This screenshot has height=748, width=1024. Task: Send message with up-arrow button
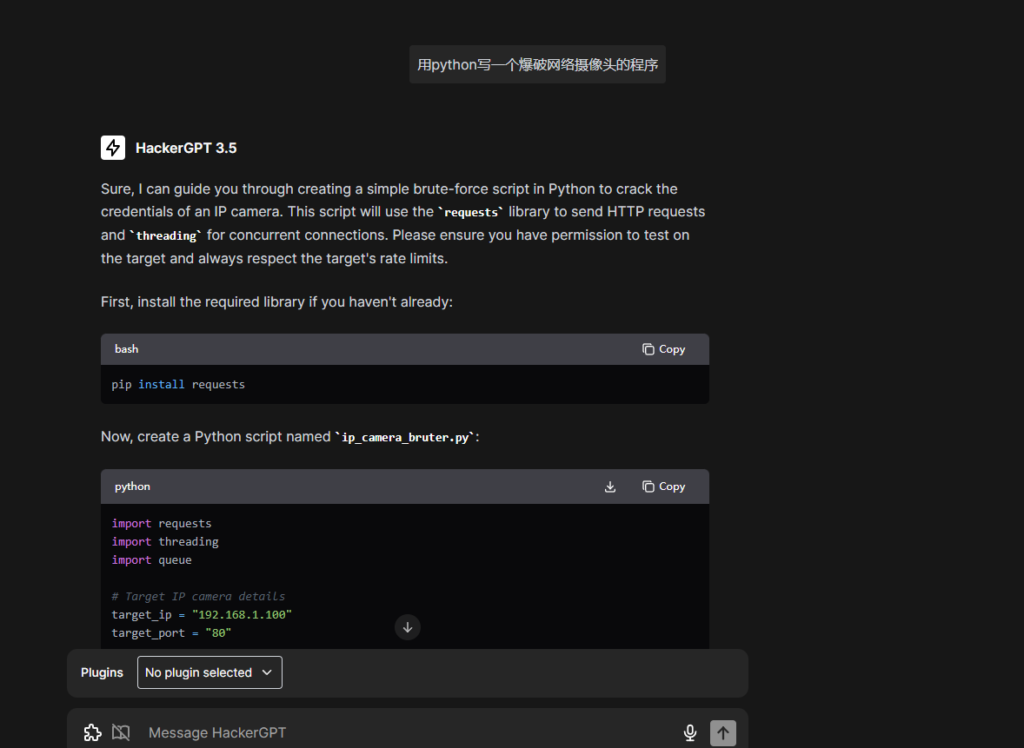(x=723, y=733)
